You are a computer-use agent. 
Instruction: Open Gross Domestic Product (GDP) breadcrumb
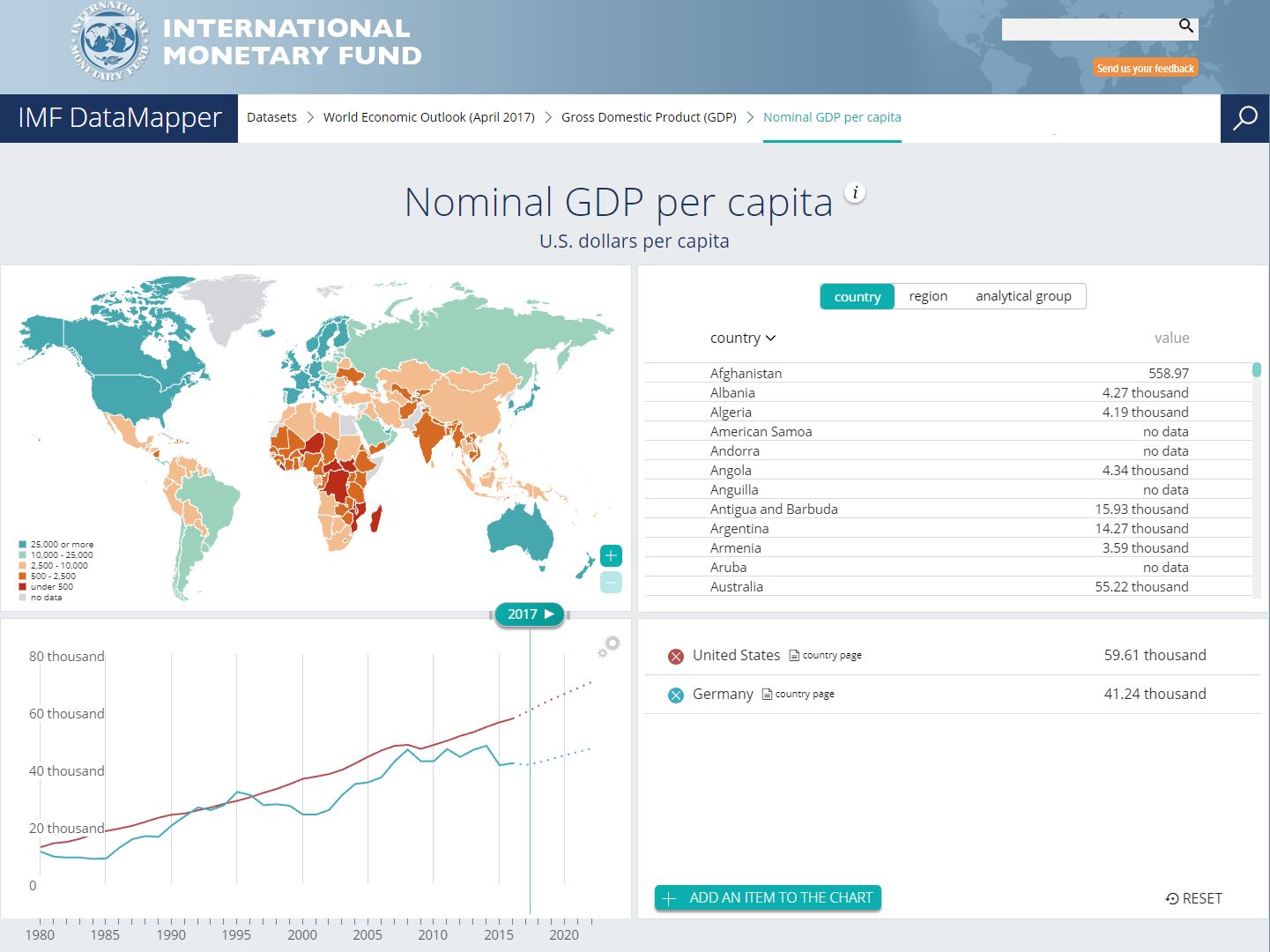click(x=649, y=117)
